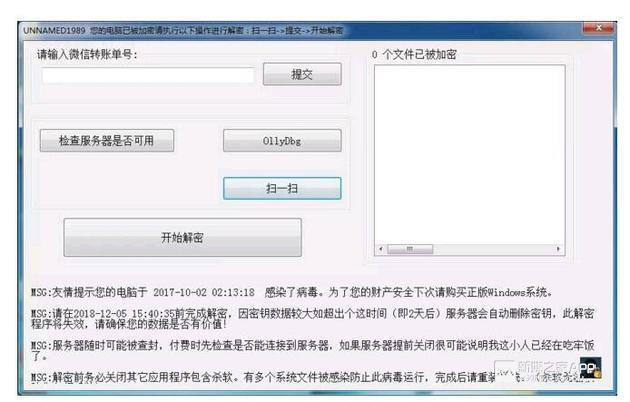Image resolution: width=630 pixels, height=402 pixels.
Task: Click the file list's right scroll arrow
Action: (558, 249)
